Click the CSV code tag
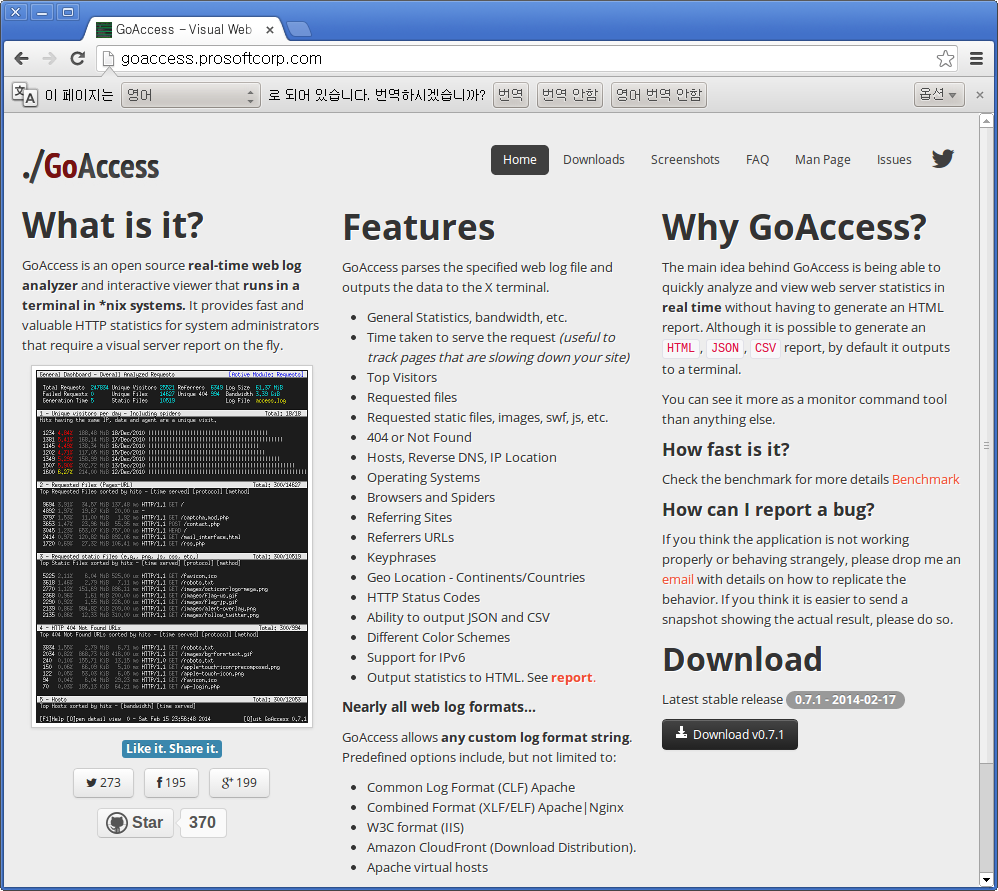Screen dimensions: 998x891 765,347
